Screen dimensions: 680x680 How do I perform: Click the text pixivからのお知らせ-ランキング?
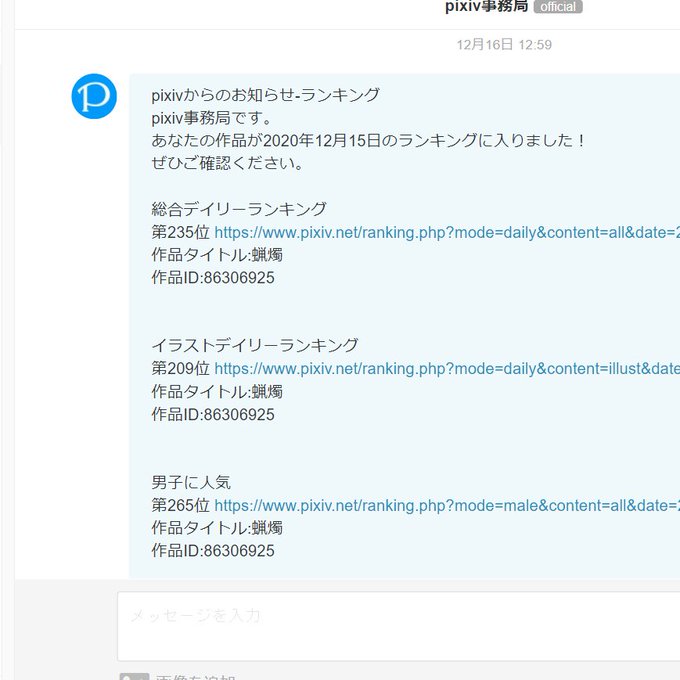click(x=265, y=95)
